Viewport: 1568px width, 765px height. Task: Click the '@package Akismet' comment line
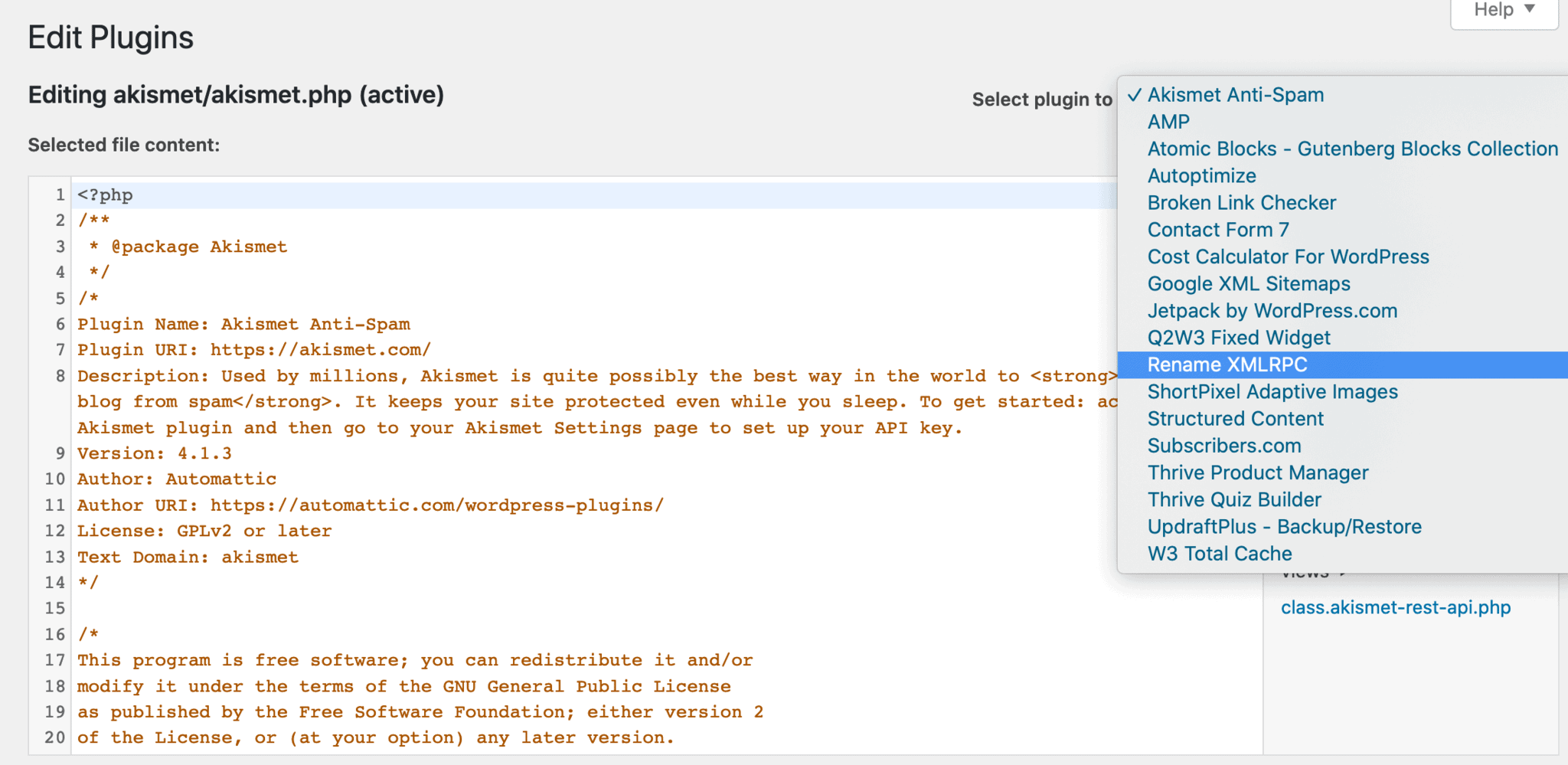[x=188, y=247]
